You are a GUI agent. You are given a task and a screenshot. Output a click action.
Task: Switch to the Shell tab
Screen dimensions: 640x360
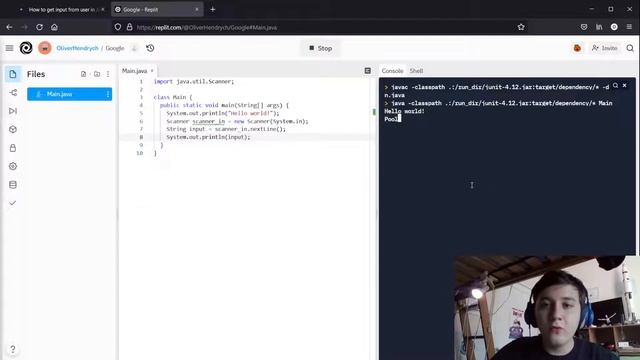tap(416, 71)
